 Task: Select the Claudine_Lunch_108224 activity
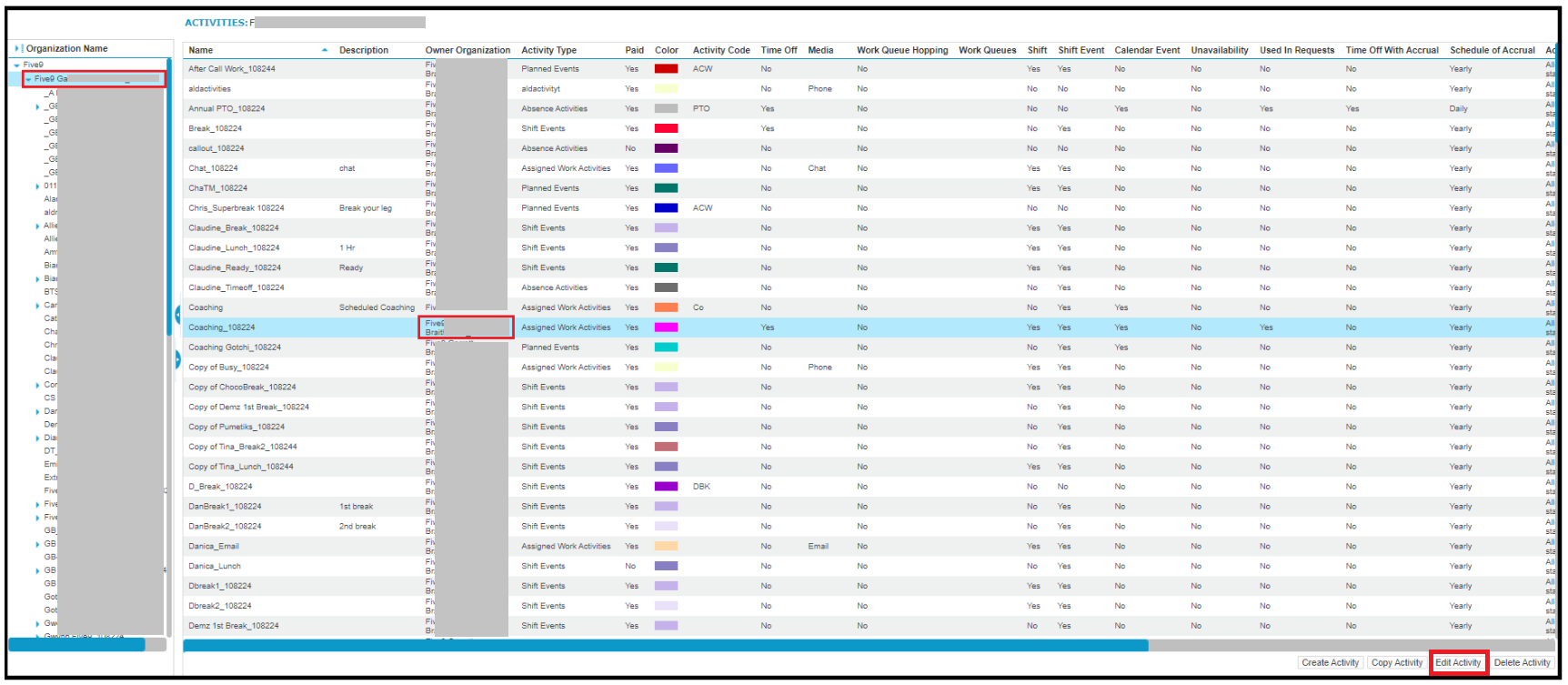tap(869, 248)
